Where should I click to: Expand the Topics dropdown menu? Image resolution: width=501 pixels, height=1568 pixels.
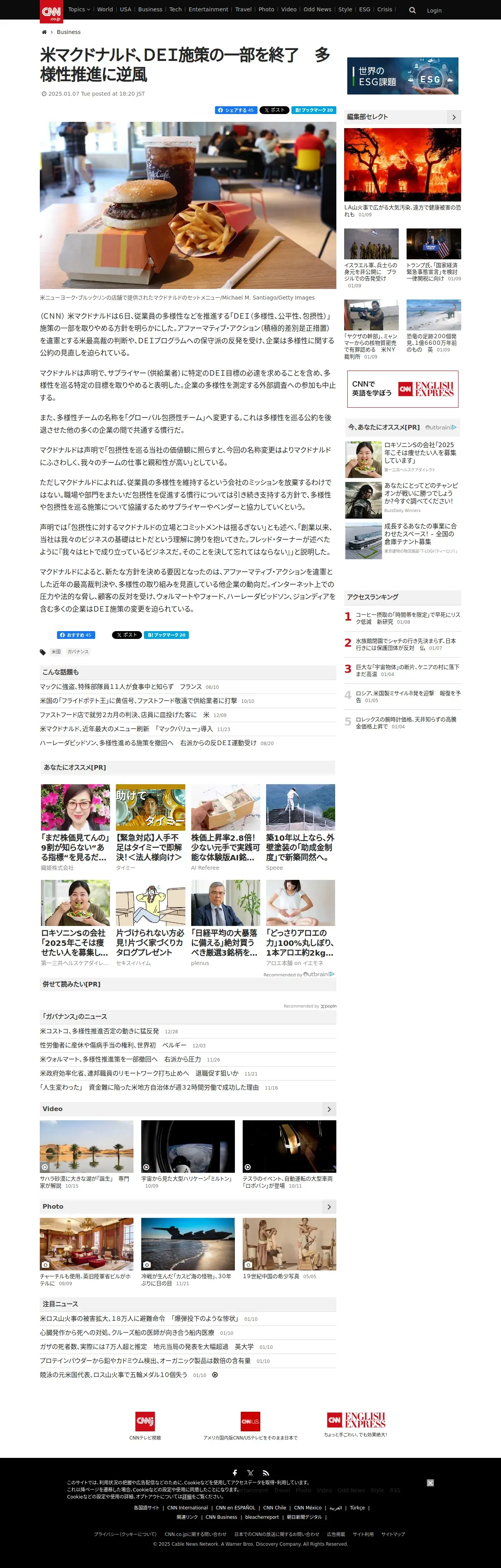pos(78,10)
